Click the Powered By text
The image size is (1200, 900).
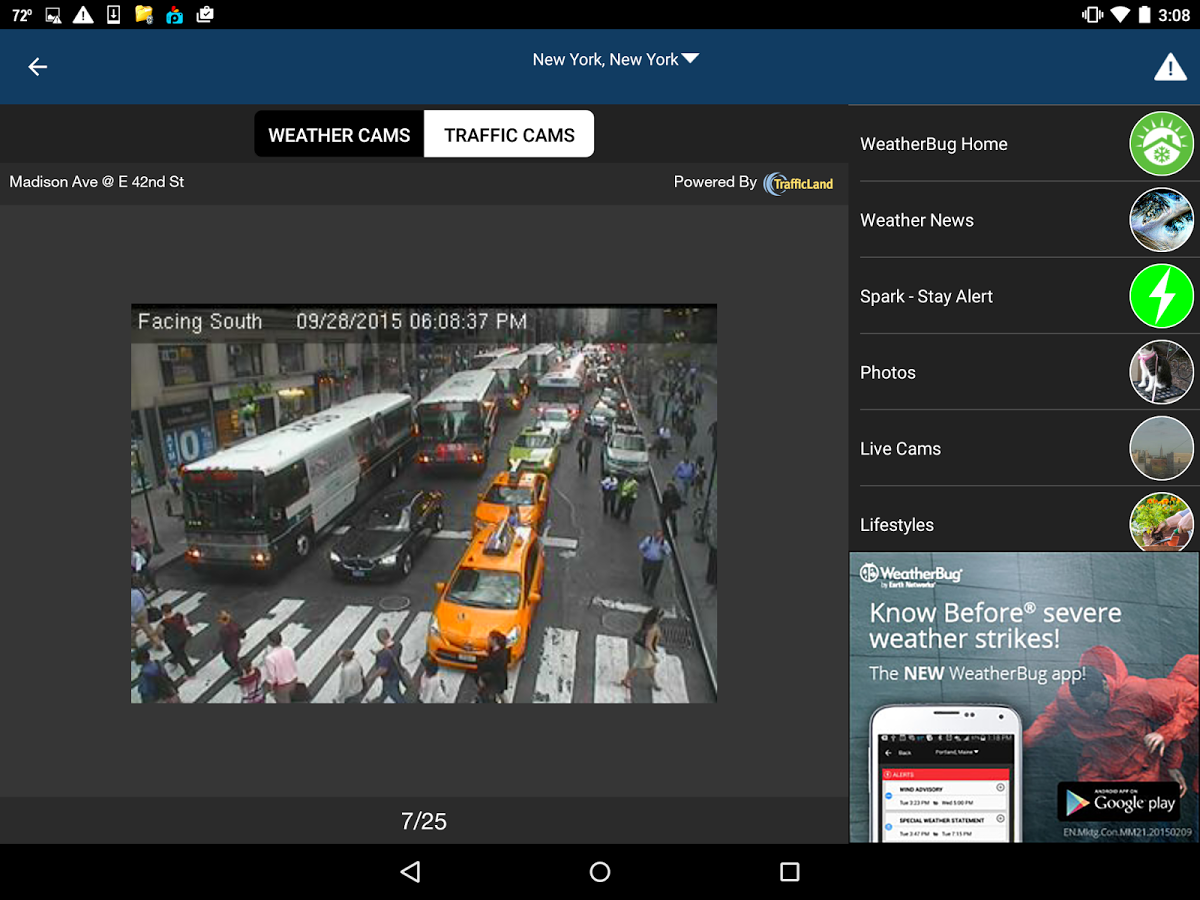[x=715, y=182]
